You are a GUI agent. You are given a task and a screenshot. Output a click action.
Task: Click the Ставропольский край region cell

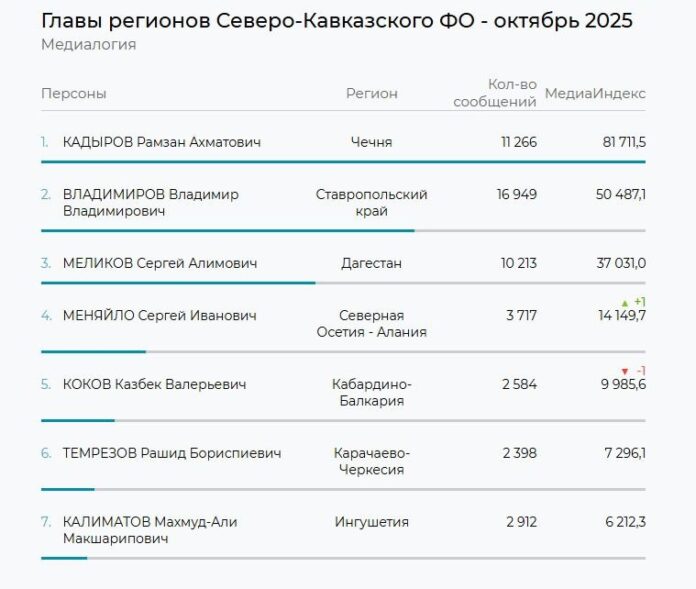pyautogui.click(x=372, y=203)
